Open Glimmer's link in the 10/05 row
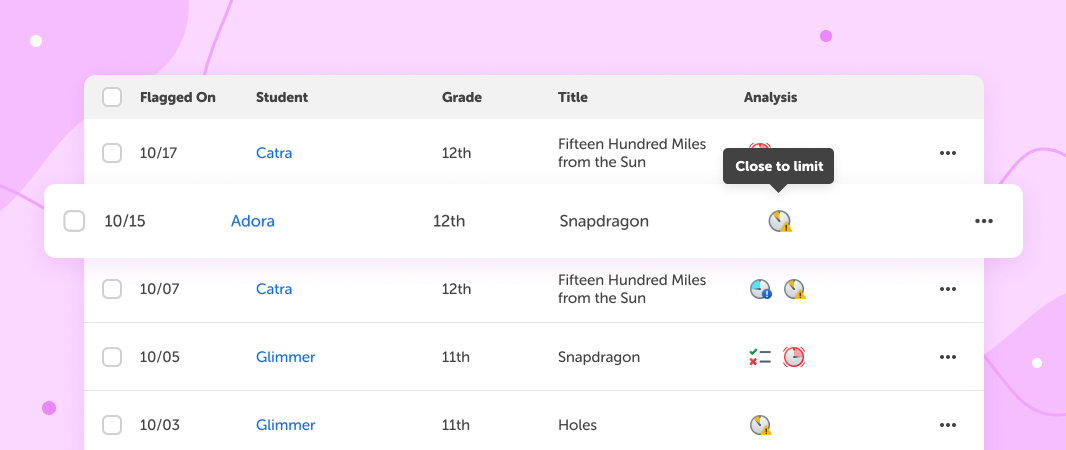This screenshot has width=1066, height=450. tap(286, 357)
